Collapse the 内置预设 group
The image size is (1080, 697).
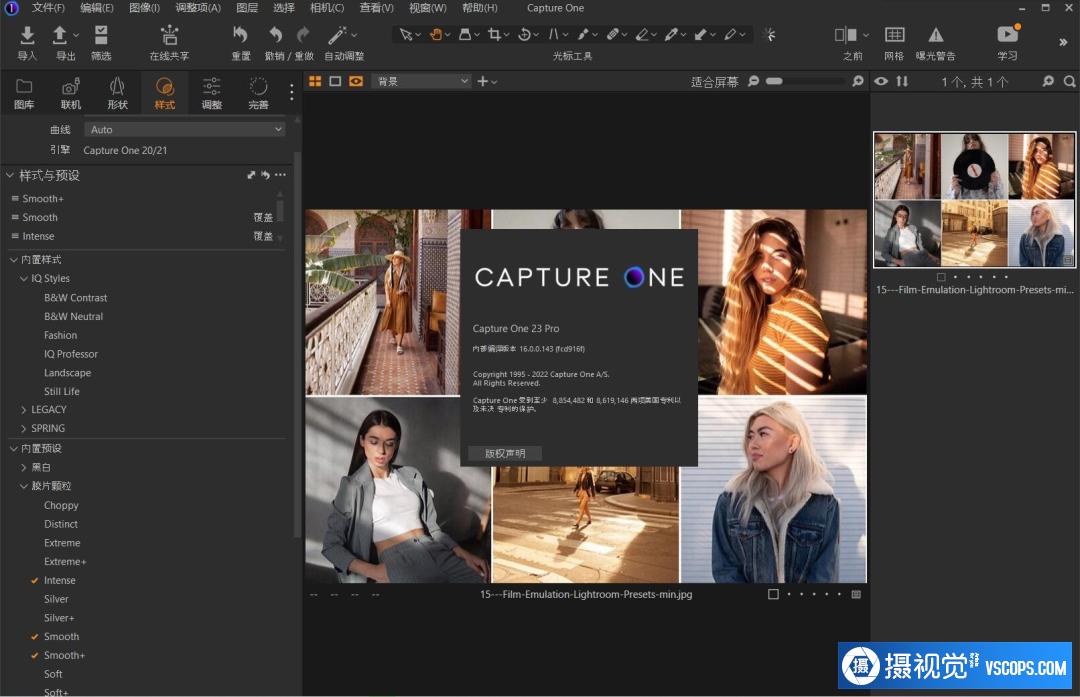[14, 448]
